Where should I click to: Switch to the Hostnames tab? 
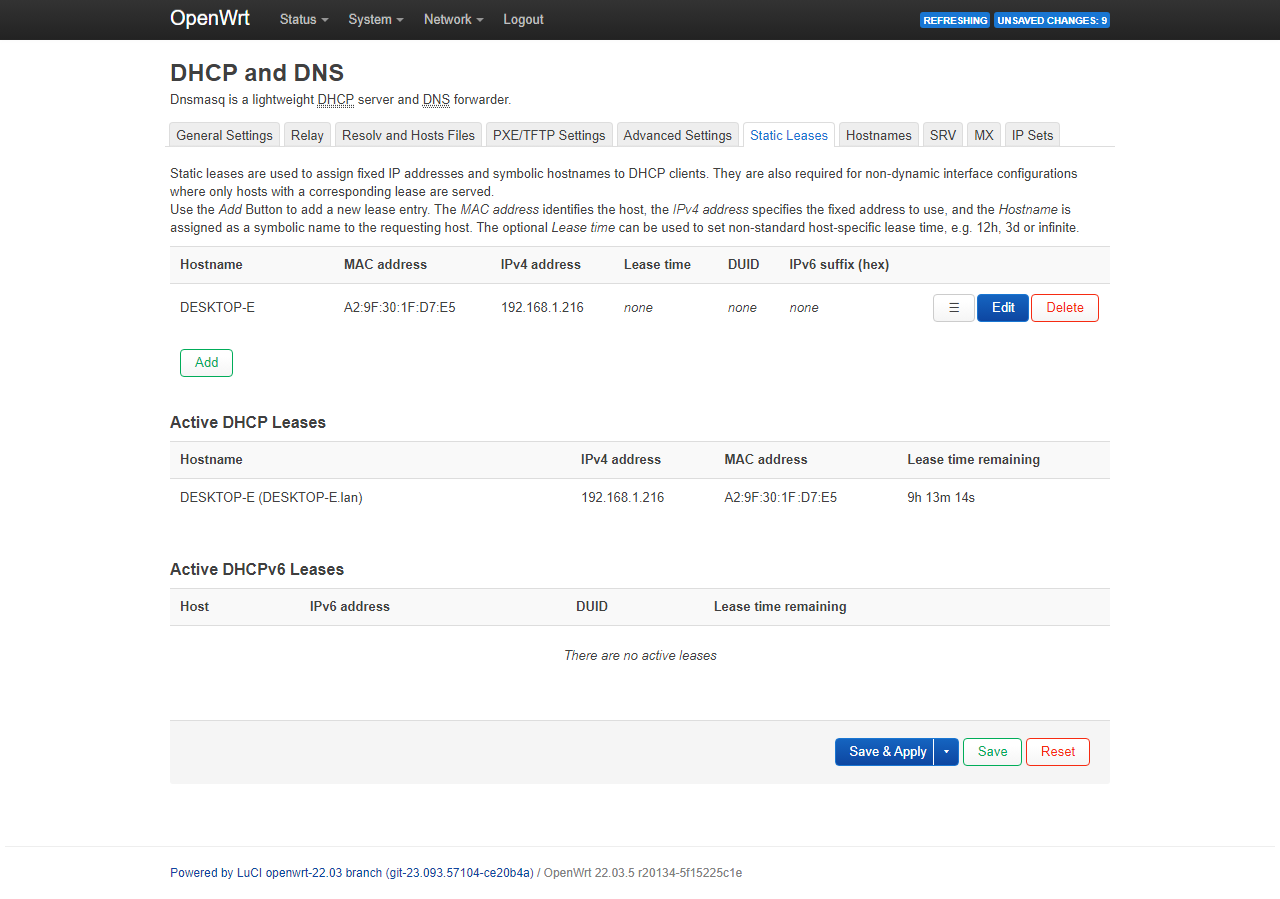click(878, 135)
